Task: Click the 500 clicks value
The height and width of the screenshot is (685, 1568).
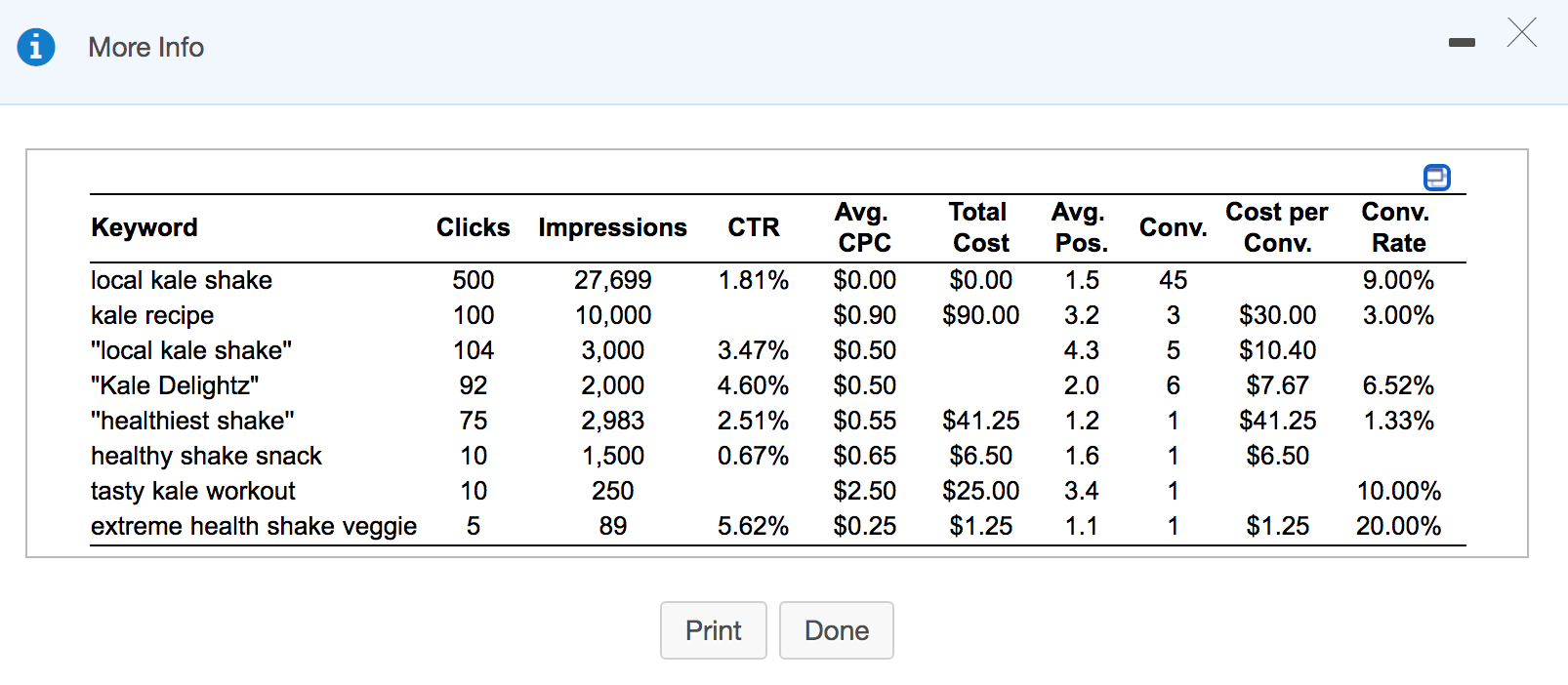Action: click(x=474, y=280)
